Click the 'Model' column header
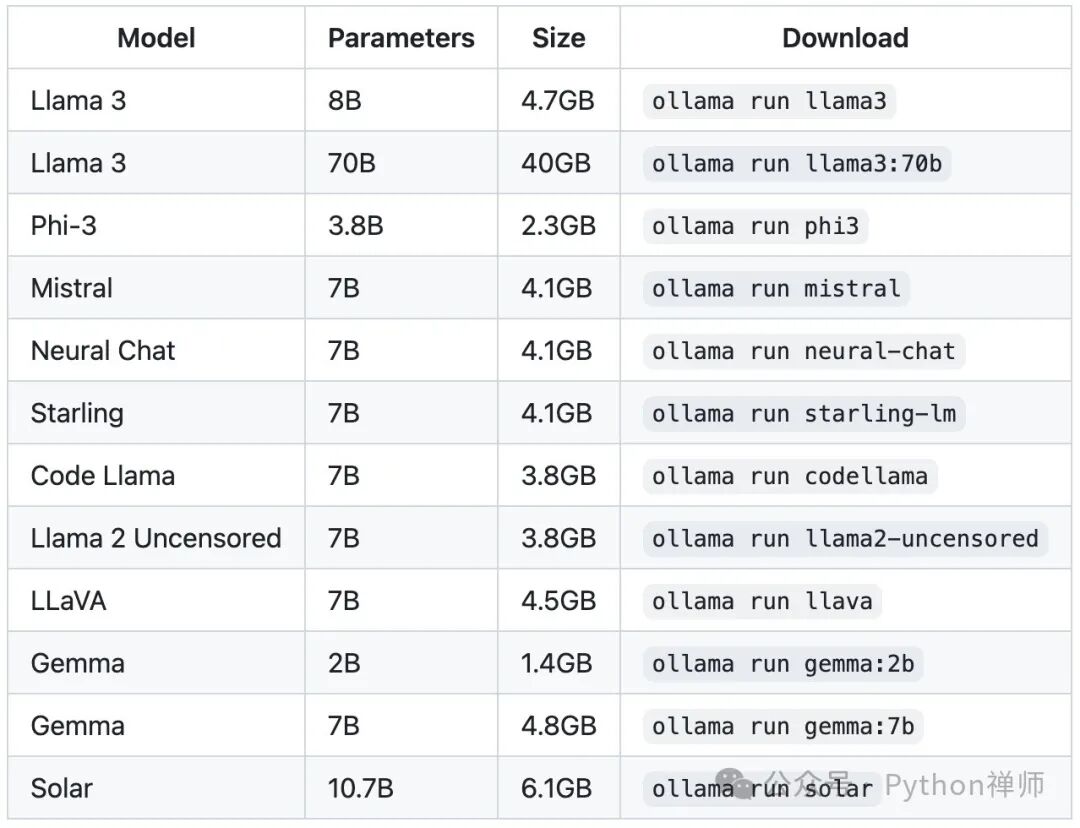This screenshot has width=1080, height=828. 156,38
